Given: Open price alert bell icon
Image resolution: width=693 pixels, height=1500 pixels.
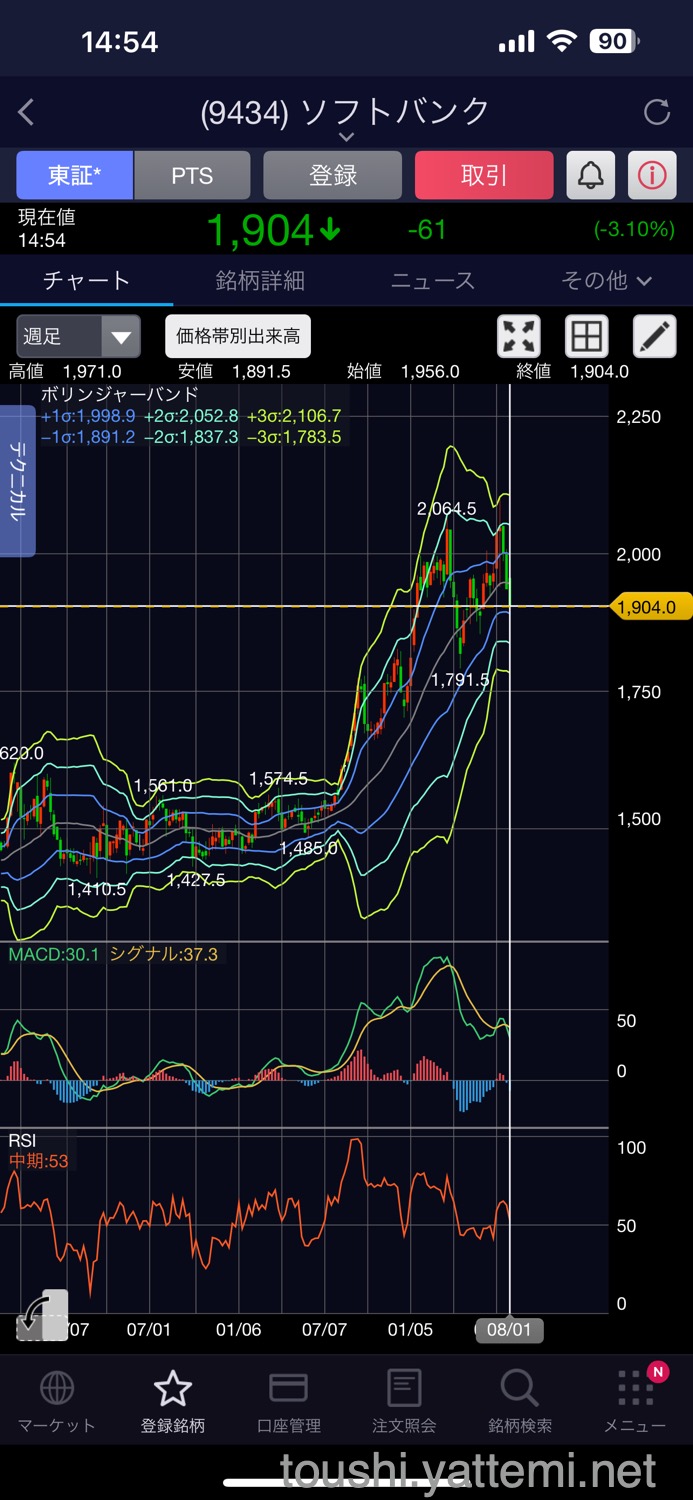Looking at the screenshot, I should 591,176.
